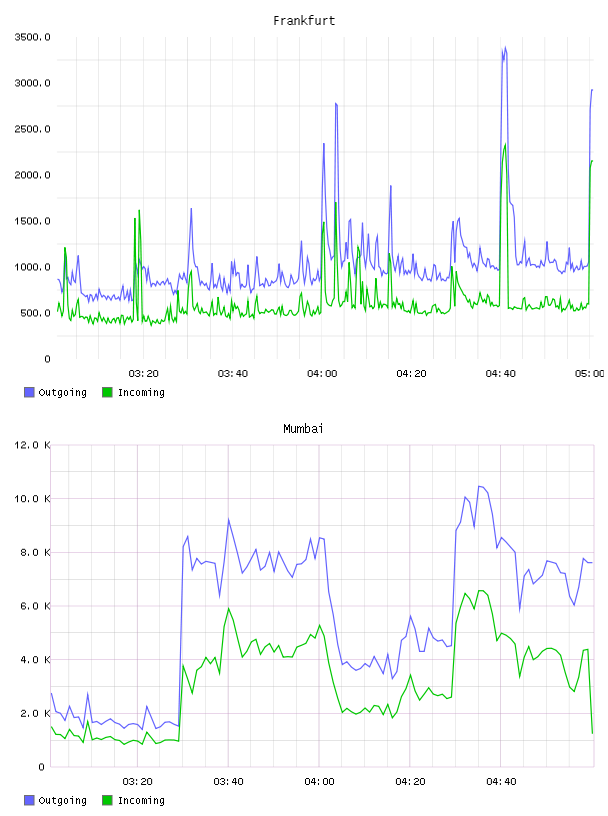Click Mumbai Outgoing blue legend swatch
The height and width of the screenshot is (816, 608).
29,800
